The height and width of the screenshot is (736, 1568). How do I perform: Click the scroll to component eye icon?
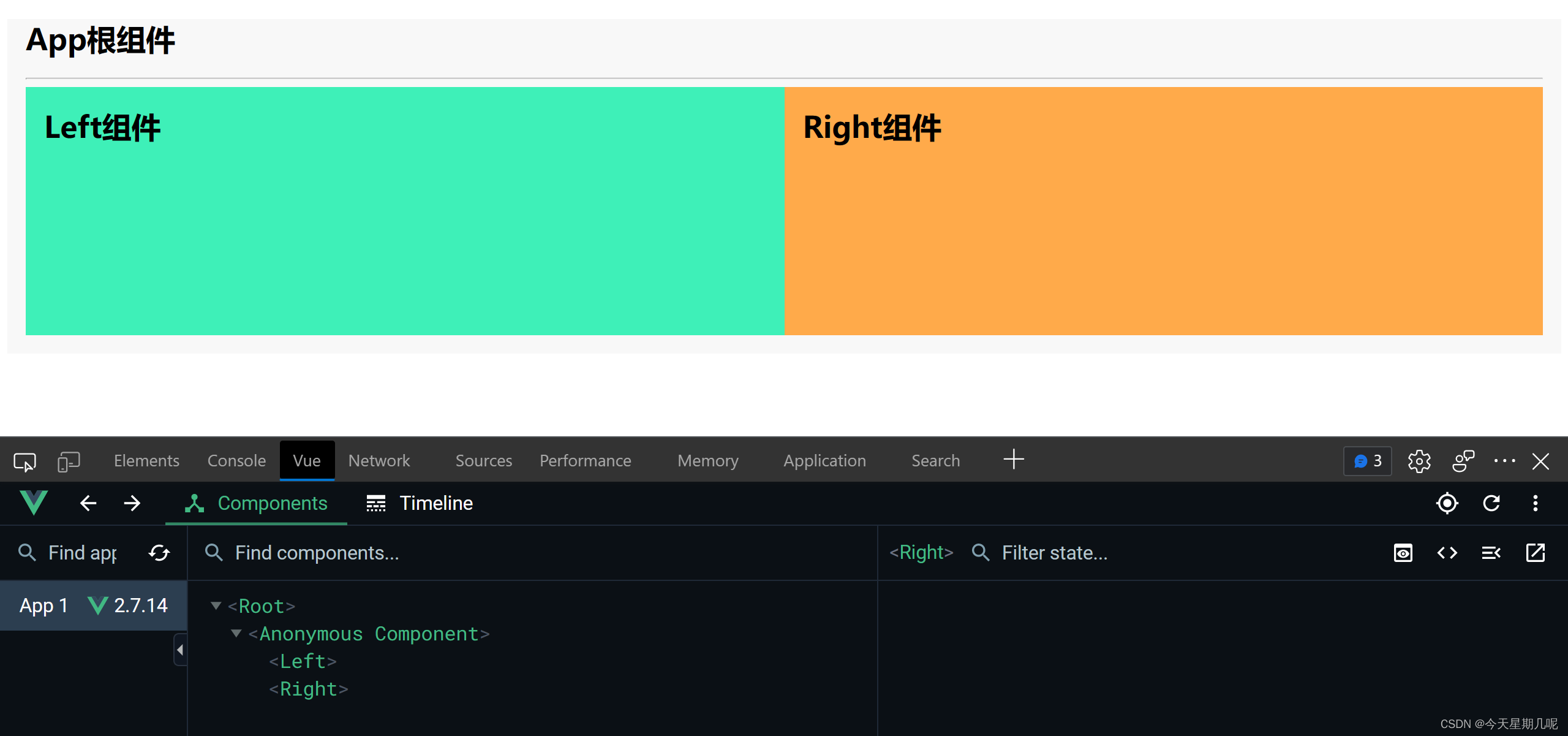coord(1403,553)
